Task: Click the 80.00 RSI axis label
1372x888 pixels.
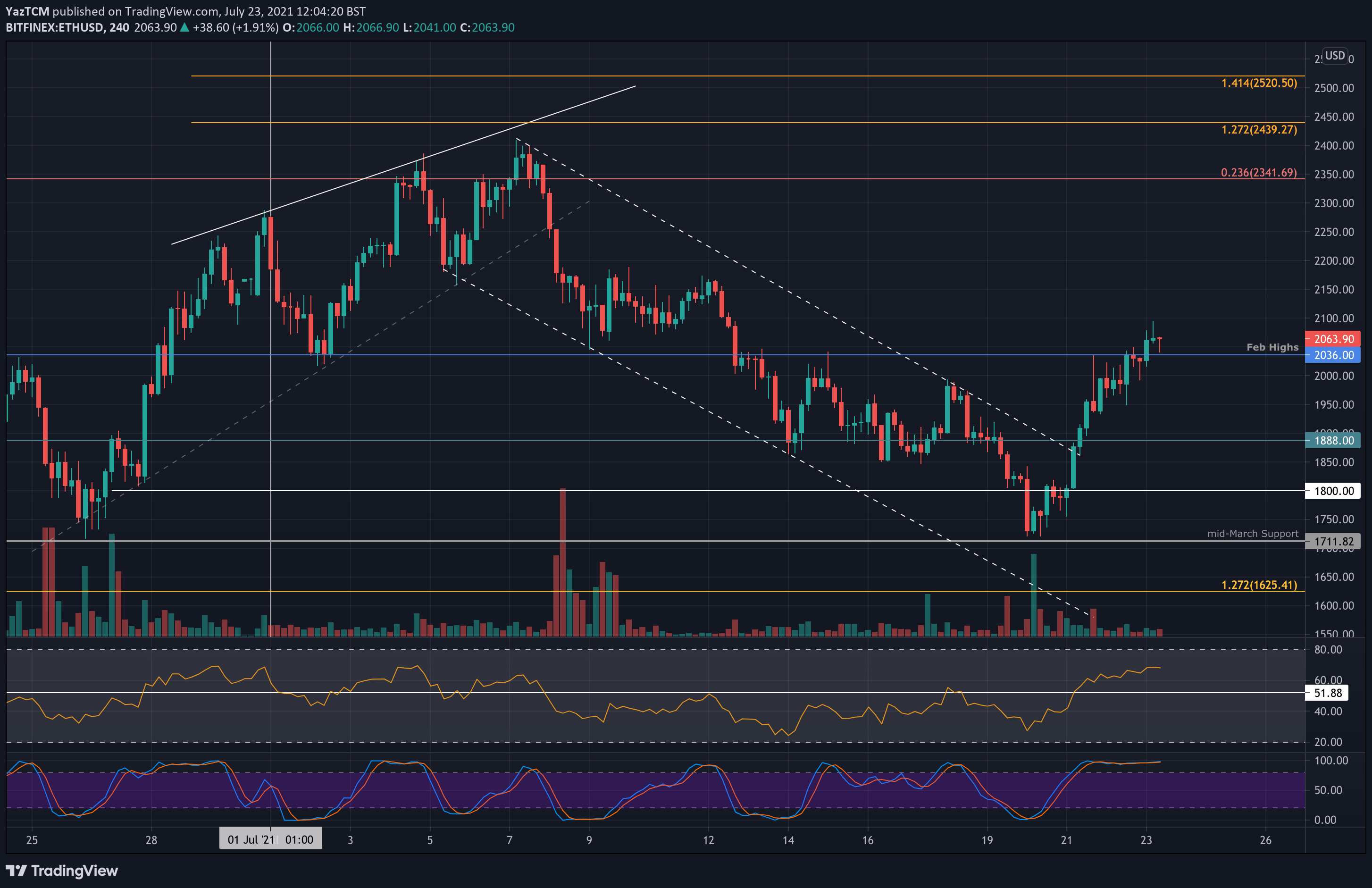Action: point(1328,649)
